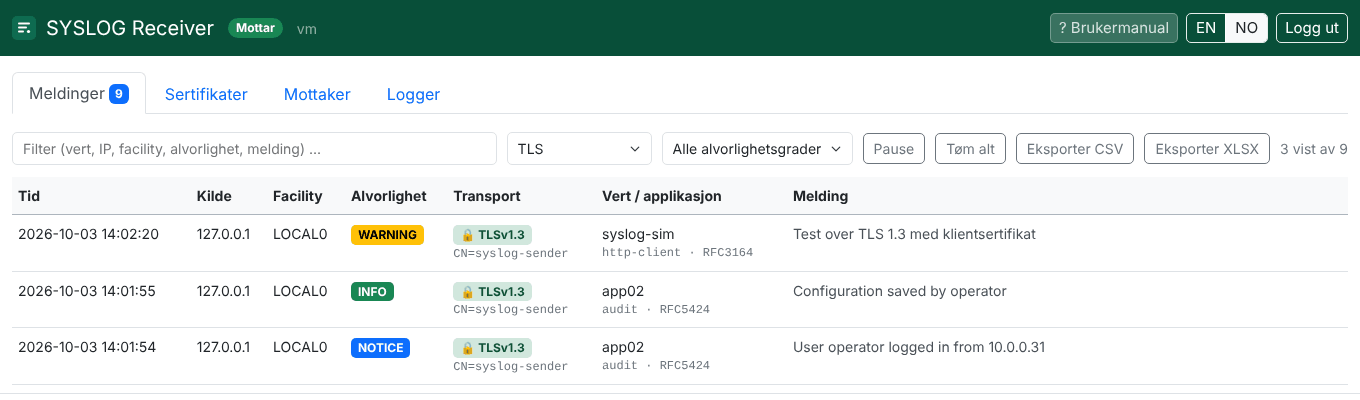Click the lock badge in the 14:01:54 row
Screen dimensions: 1360x400
[x=492, y=348]
